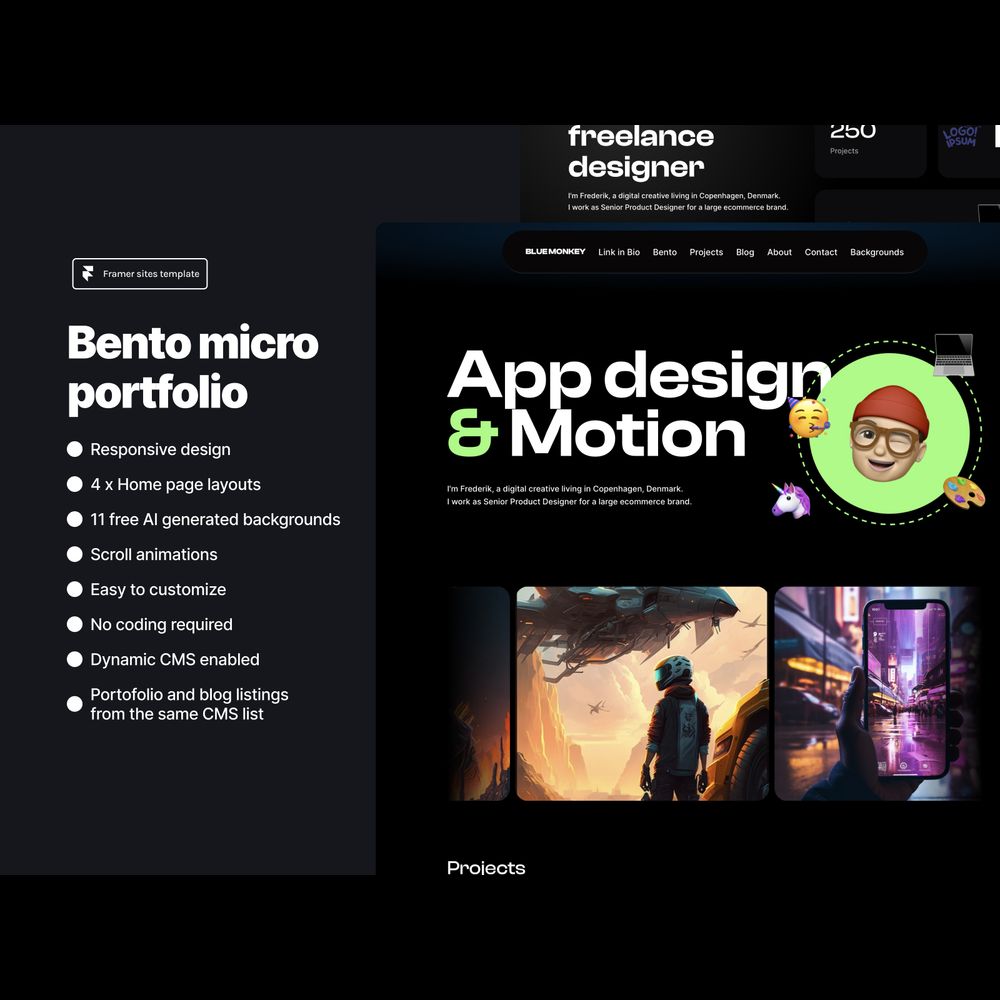Click the BLUE MONKEY brand logo

[555, 252]
